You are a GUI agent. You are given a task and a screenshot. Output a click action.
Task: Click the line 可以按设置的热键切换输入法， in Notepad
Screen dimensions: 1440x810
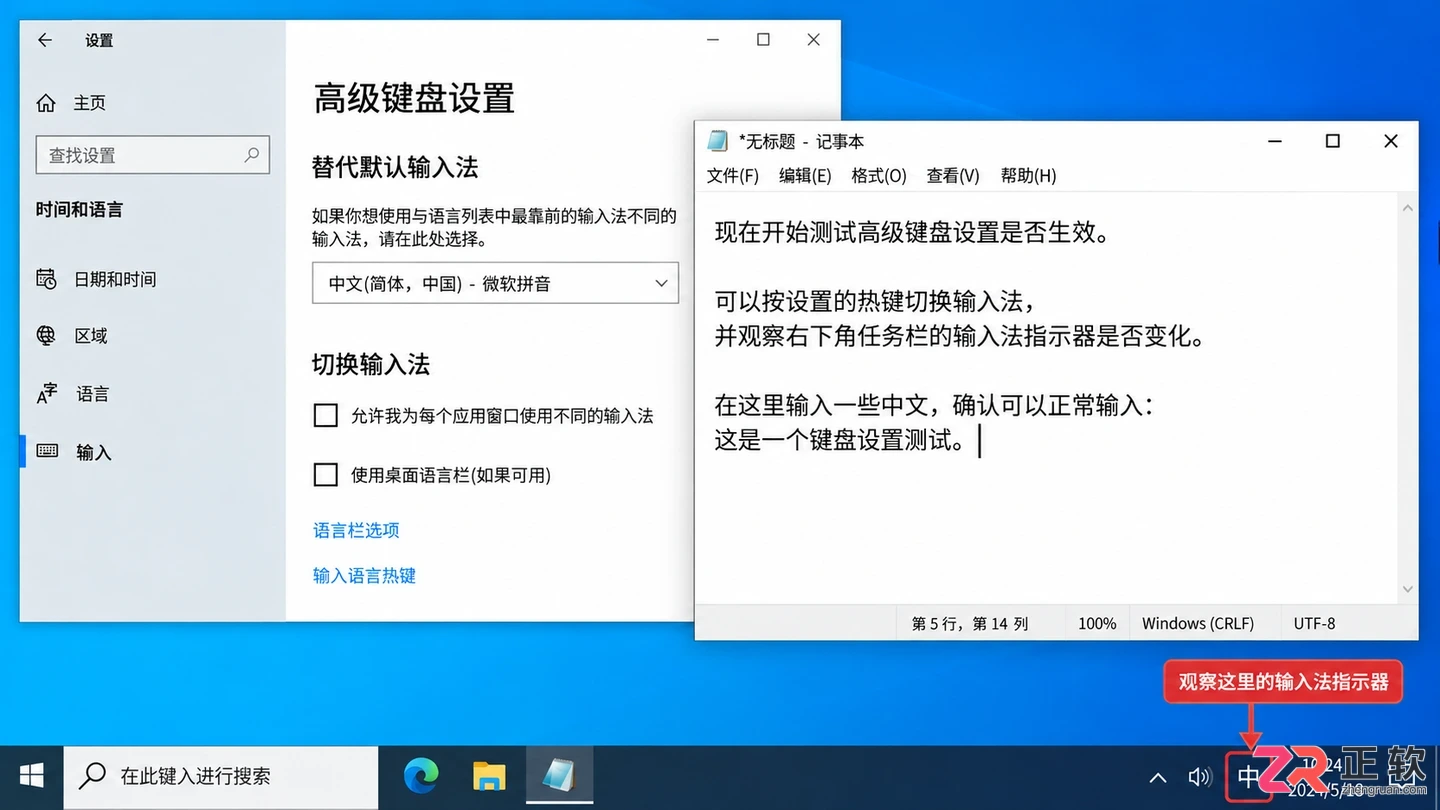pos(875,301)
